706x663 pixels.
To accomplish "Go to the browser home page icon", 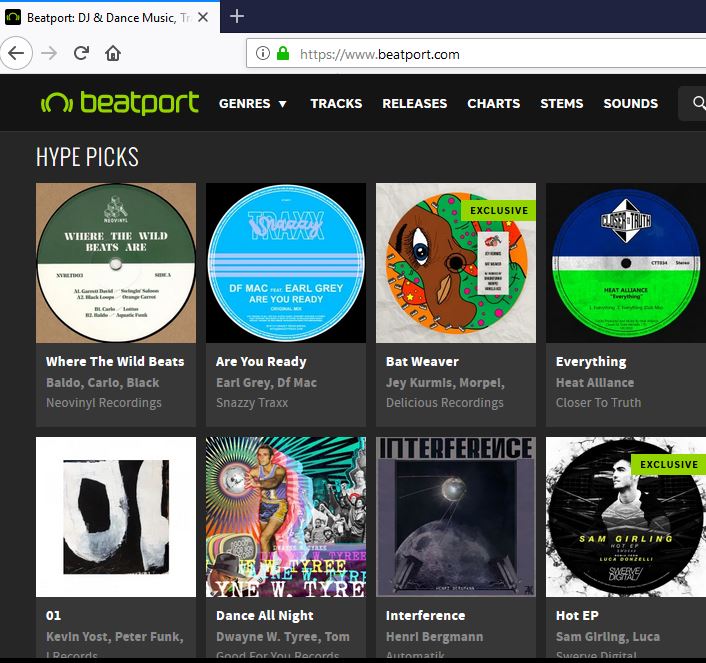I will coord(113,53).
